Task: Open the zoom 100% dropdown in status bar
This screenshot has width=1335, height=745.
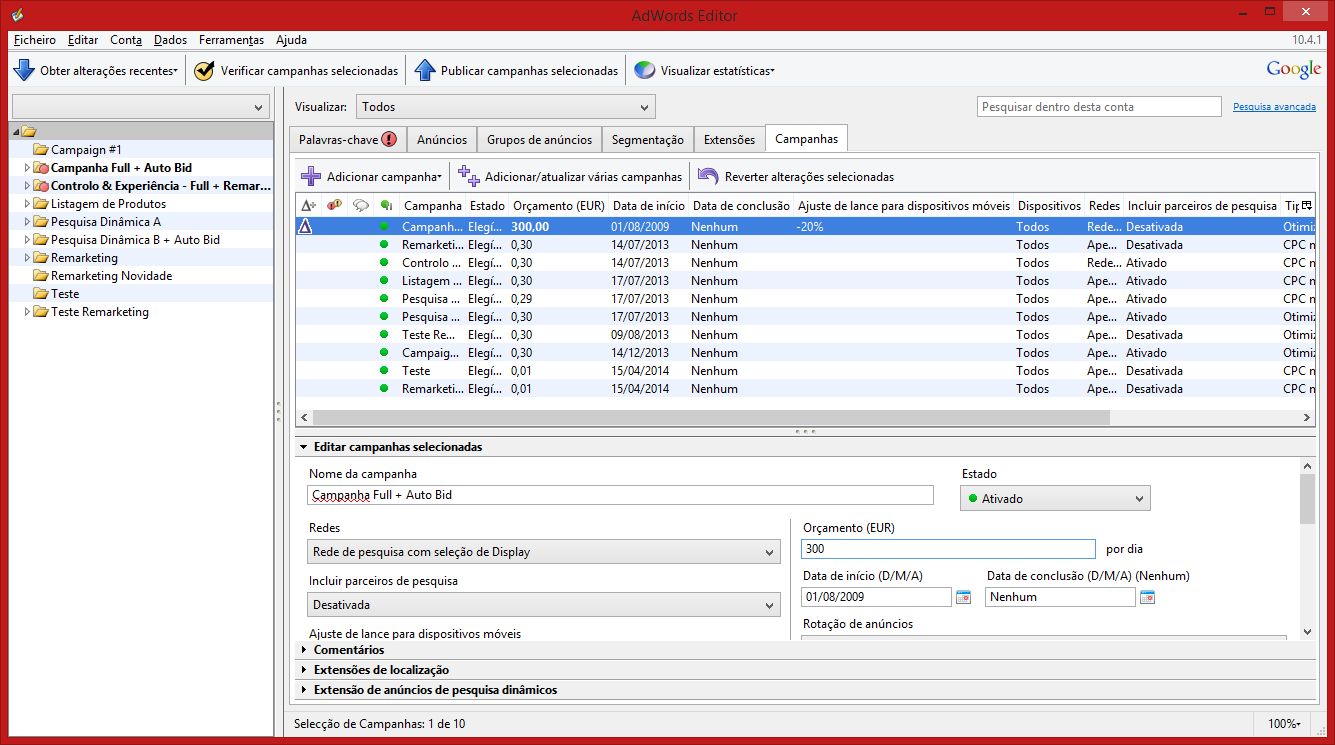Action: click(1284, 724)
